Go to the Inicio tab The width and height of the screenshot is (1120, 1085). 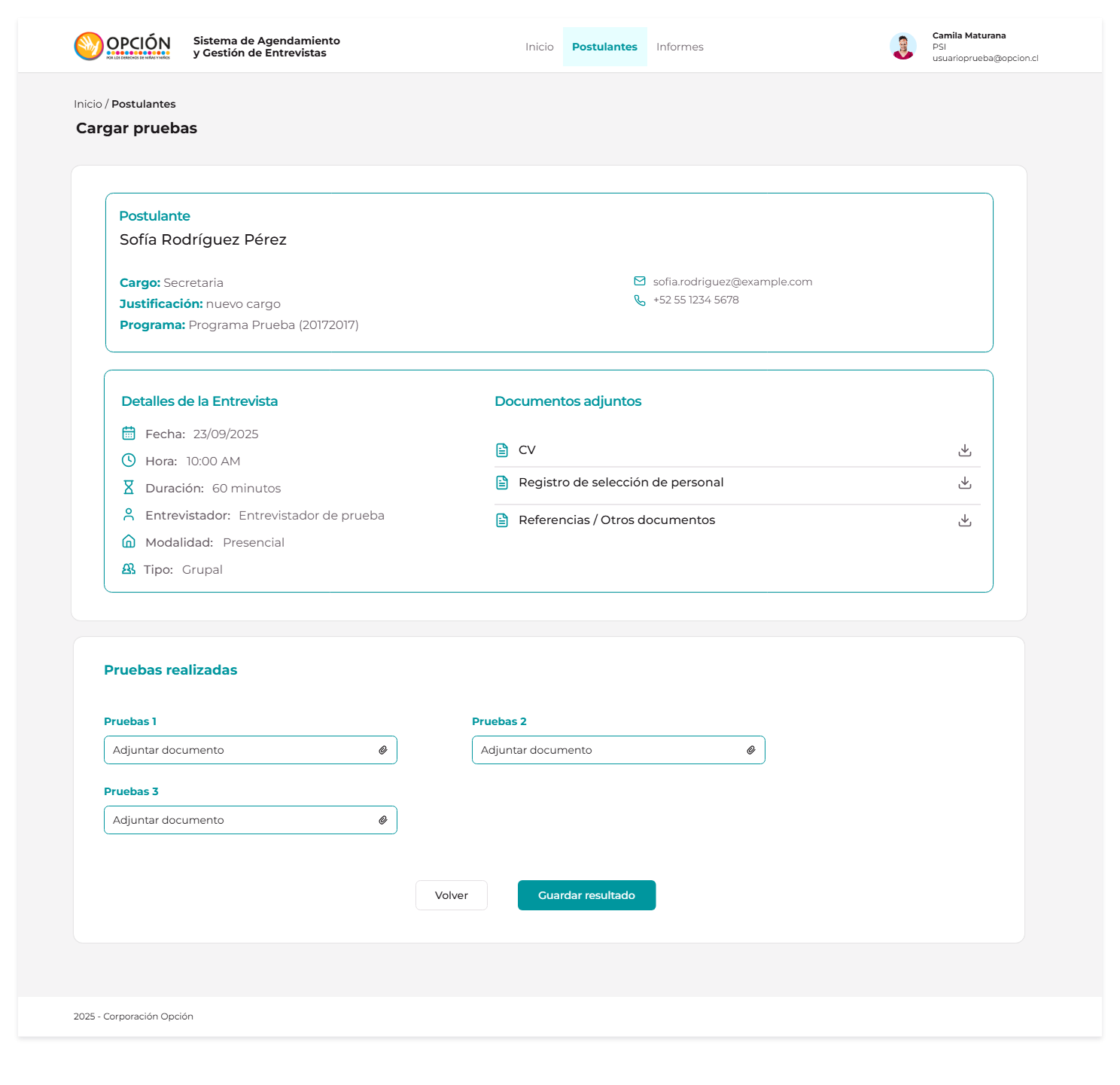click(x=539, y=47)
